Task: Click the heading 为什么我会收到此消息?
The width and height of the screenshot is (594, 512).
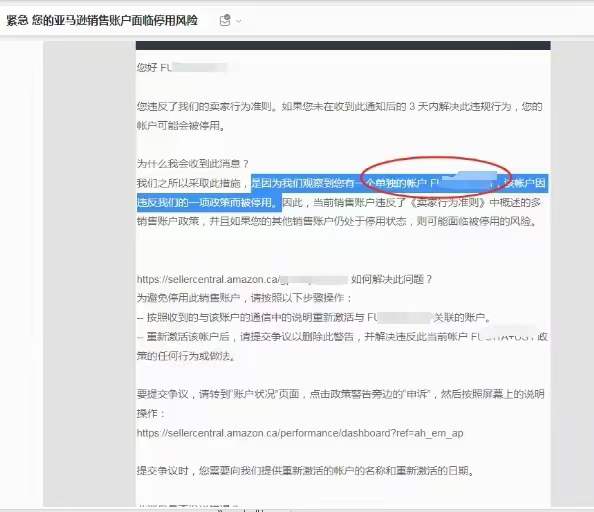Action: pos(192,164)
